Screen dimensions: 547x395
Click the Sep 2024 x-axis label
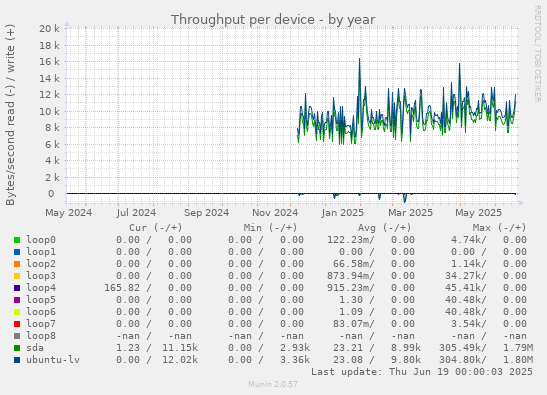[x=207, y=213]
